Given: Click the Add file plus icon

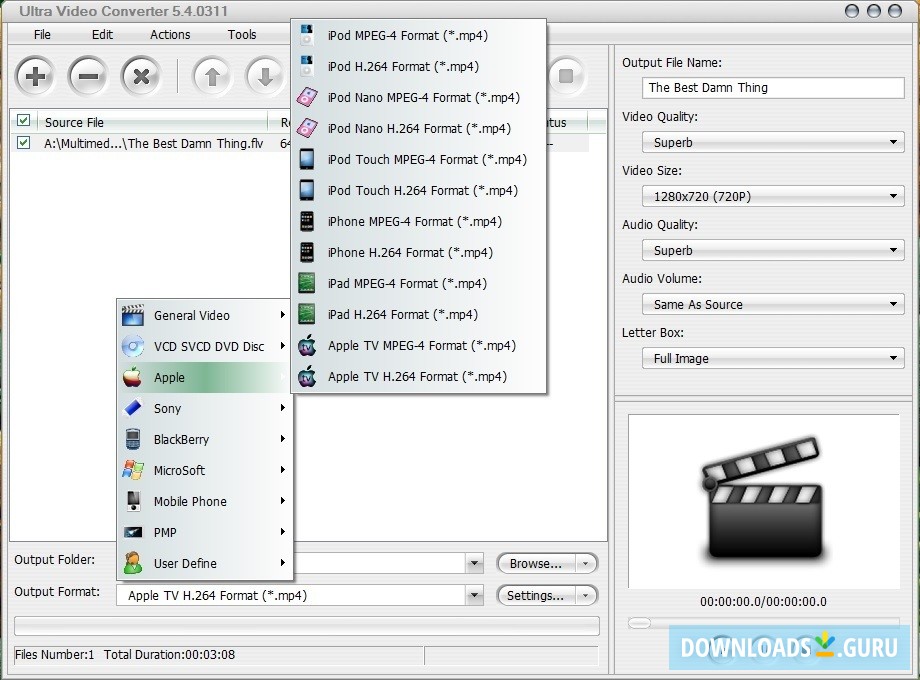Looking at the screenshot, I should click(35, 76).
